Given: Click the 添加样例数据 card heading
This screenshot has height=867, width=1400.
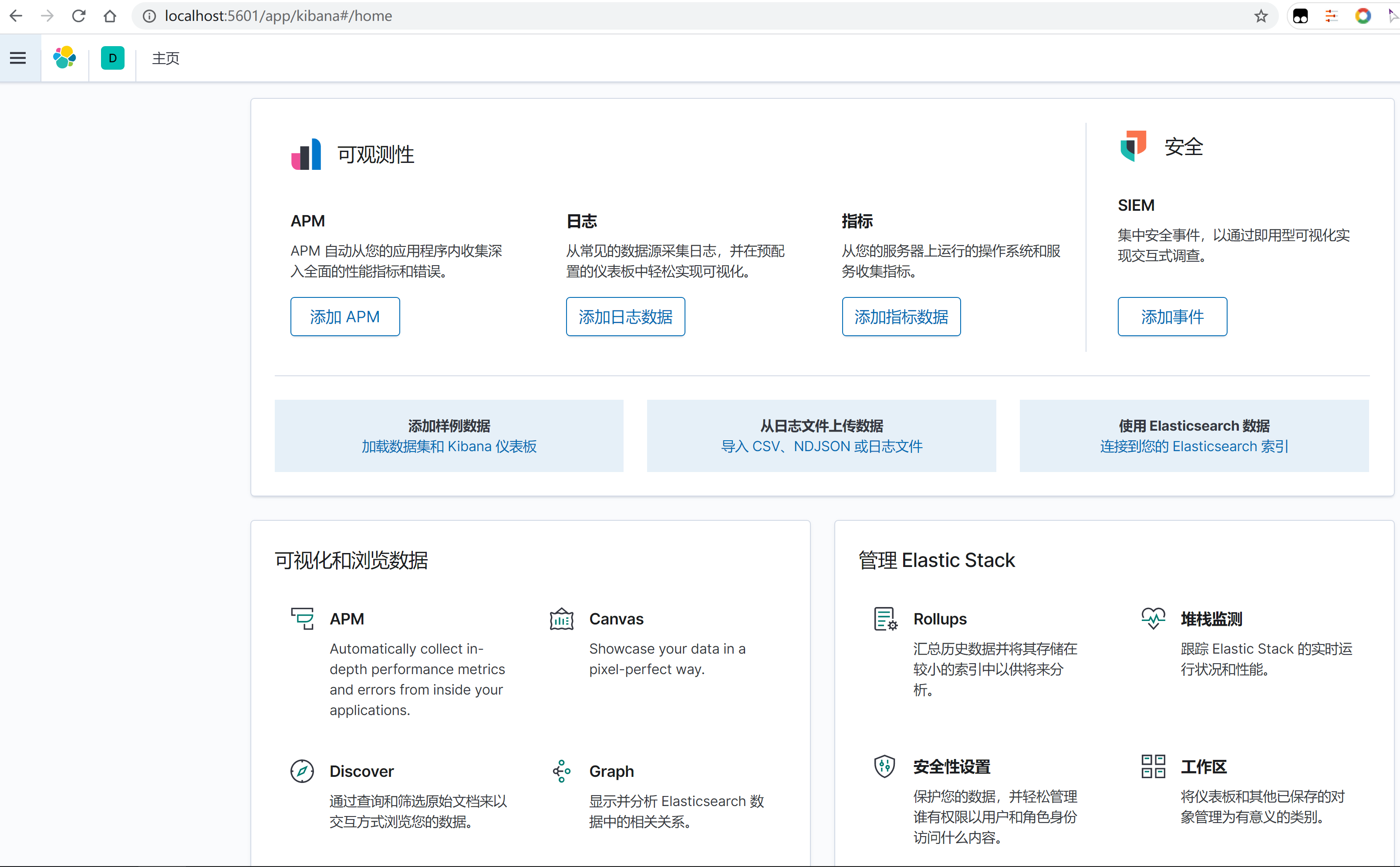Looking at the screenshot, I should pos(449,425).
